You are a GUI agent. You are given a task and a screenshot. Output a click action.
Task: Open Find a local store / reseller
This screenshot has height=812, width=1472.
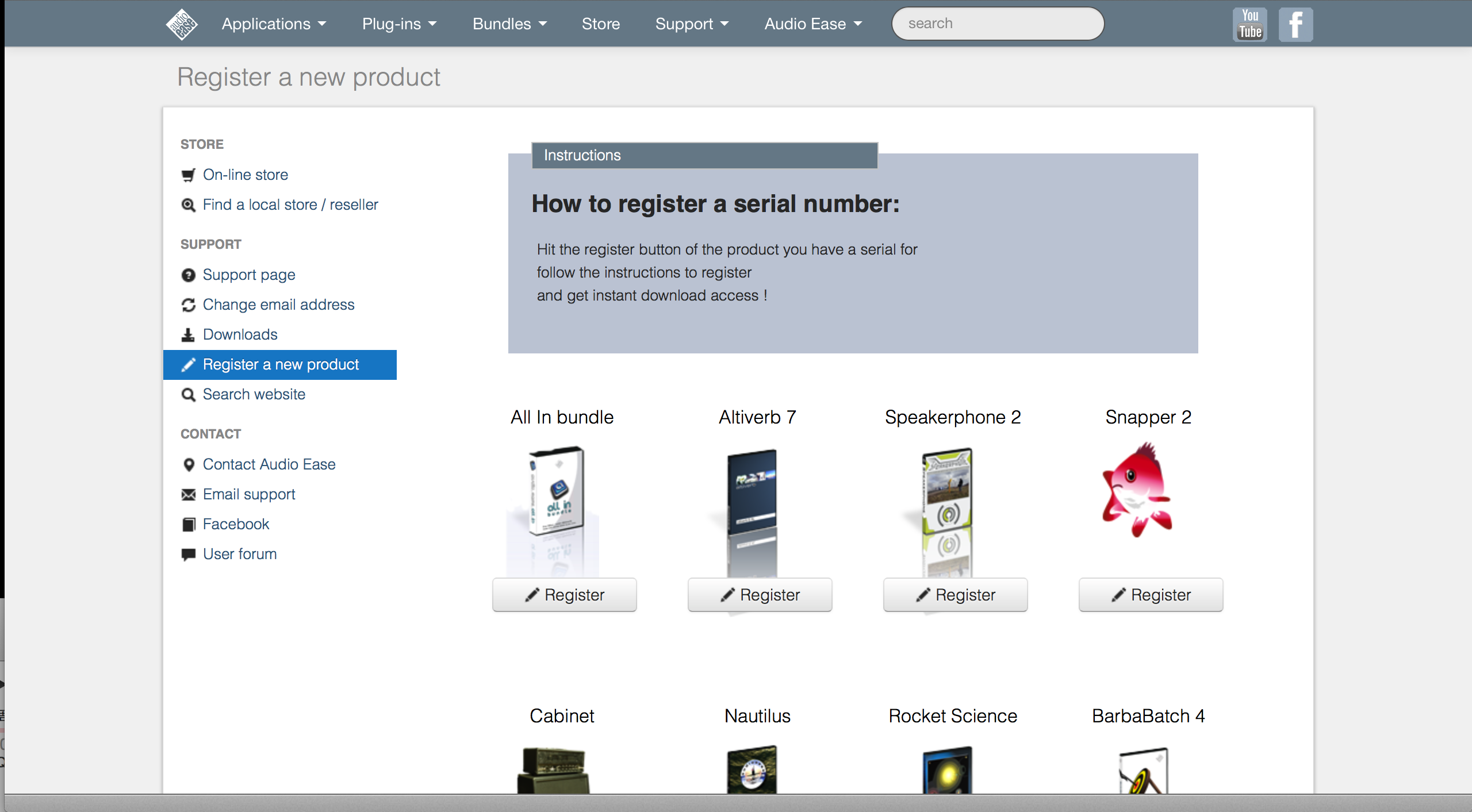pos(290,205)
